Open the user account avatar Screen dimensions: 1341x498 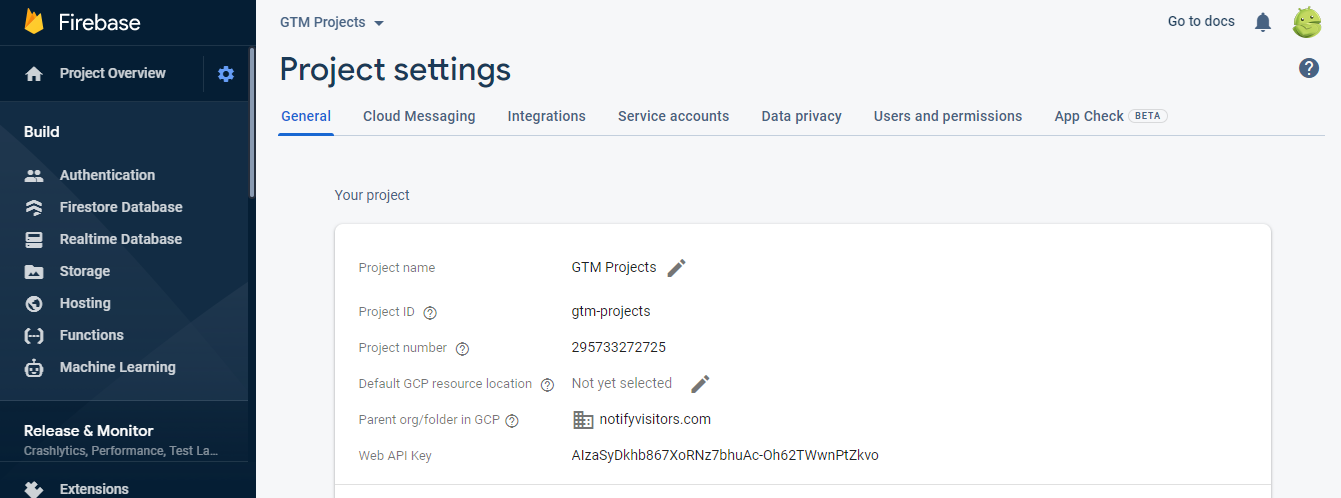(1307, 22)
